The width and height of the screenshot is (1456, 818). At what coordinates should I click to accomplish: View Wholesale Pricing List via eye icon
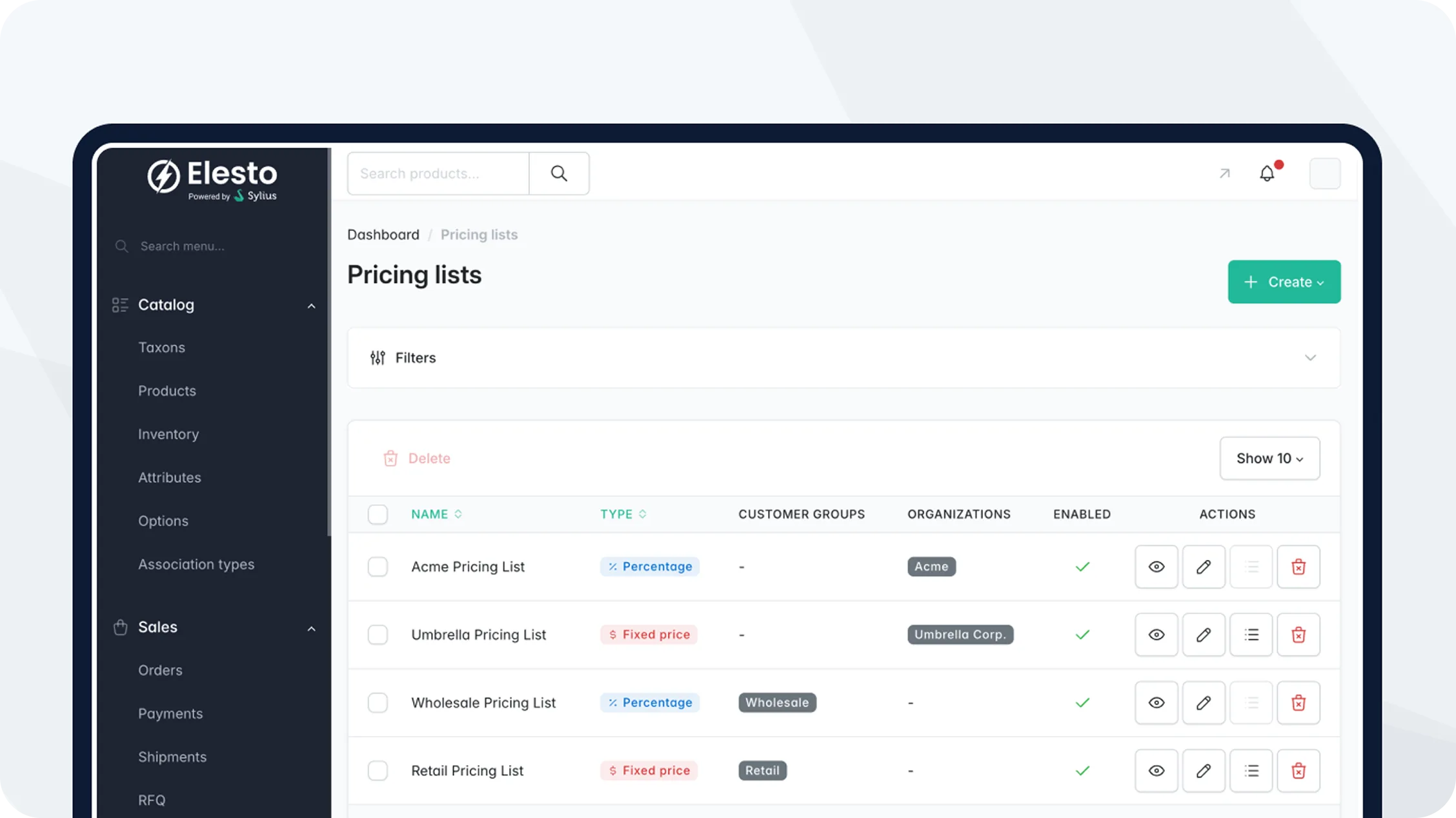coord(1156,703)
